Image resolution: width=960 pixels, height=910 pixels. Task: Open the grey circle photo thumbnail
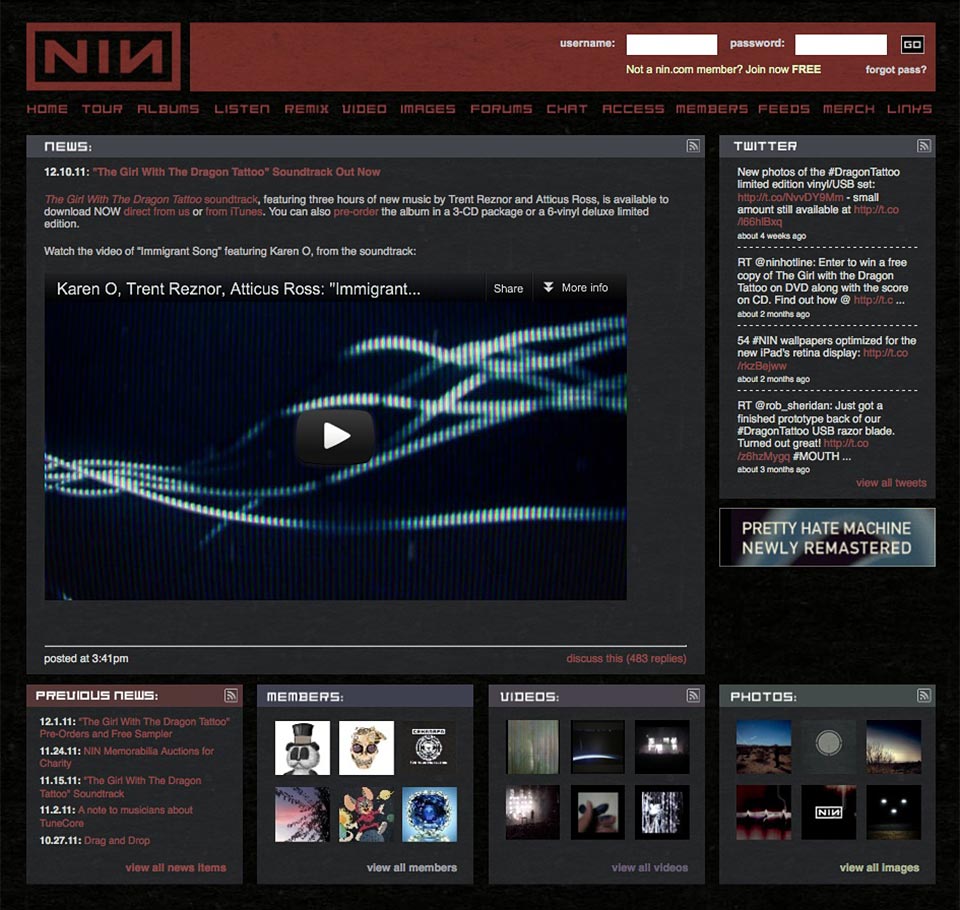point(828,747)
